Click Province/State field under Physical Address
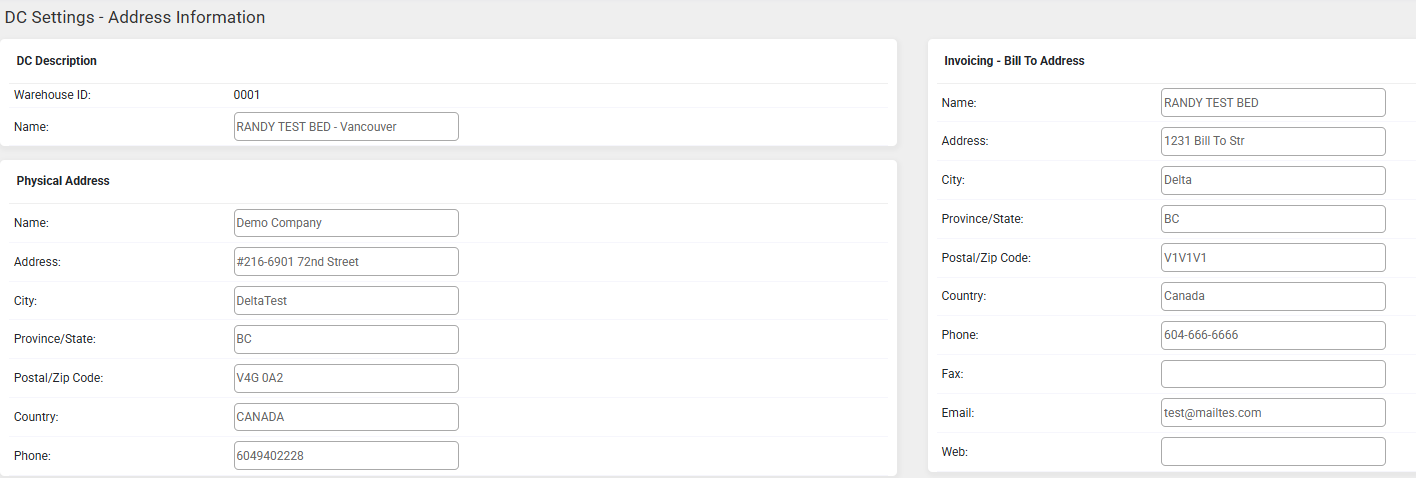Viewport: 1416px width, 478px height. [x=346, y=339]
